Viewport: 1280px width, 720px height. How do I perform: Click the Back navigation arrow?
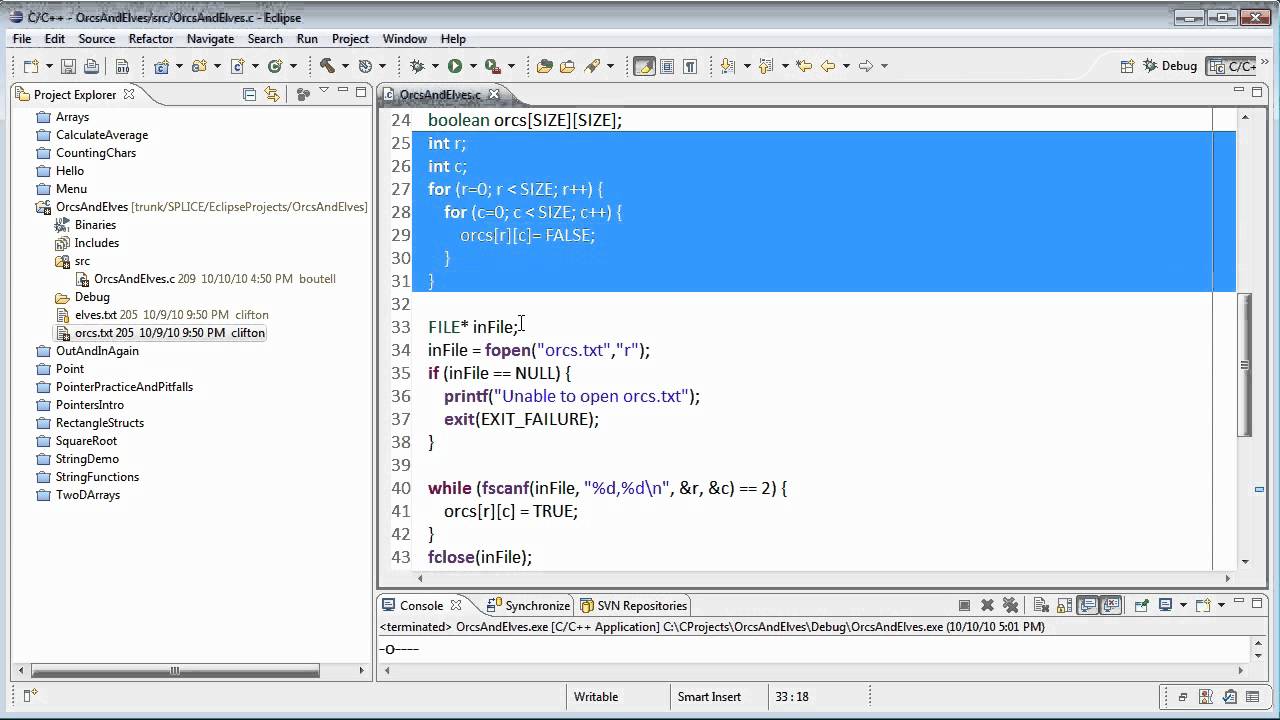point(828,66)
